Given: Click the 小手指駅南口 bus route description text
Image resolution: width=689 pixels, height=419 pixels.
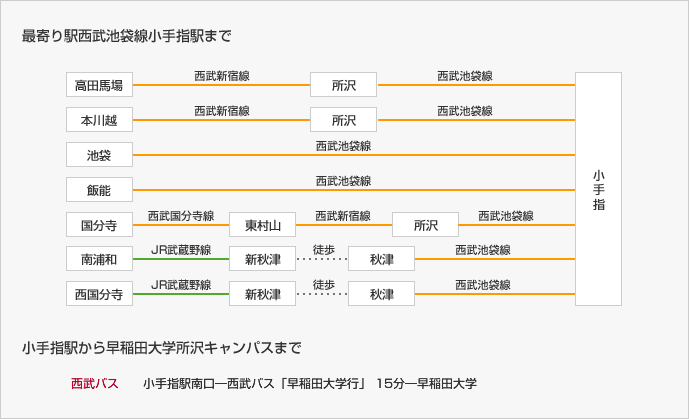Looking at the screenshot, I should 310,383.
